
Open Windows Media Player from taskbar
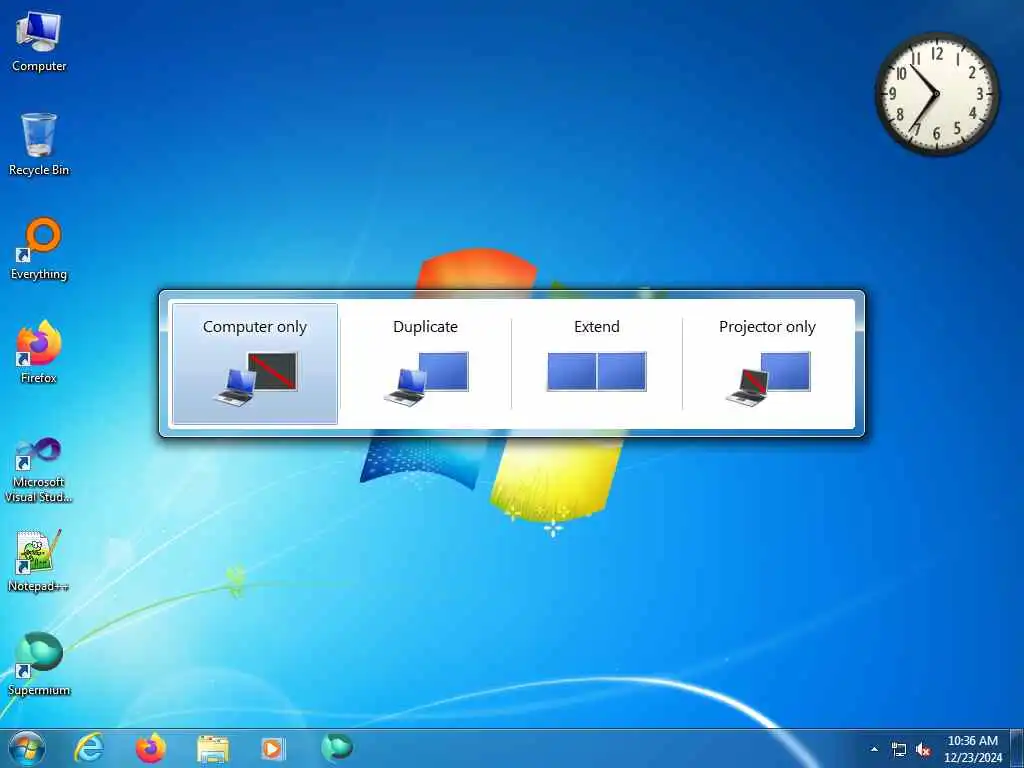point(272,748)
